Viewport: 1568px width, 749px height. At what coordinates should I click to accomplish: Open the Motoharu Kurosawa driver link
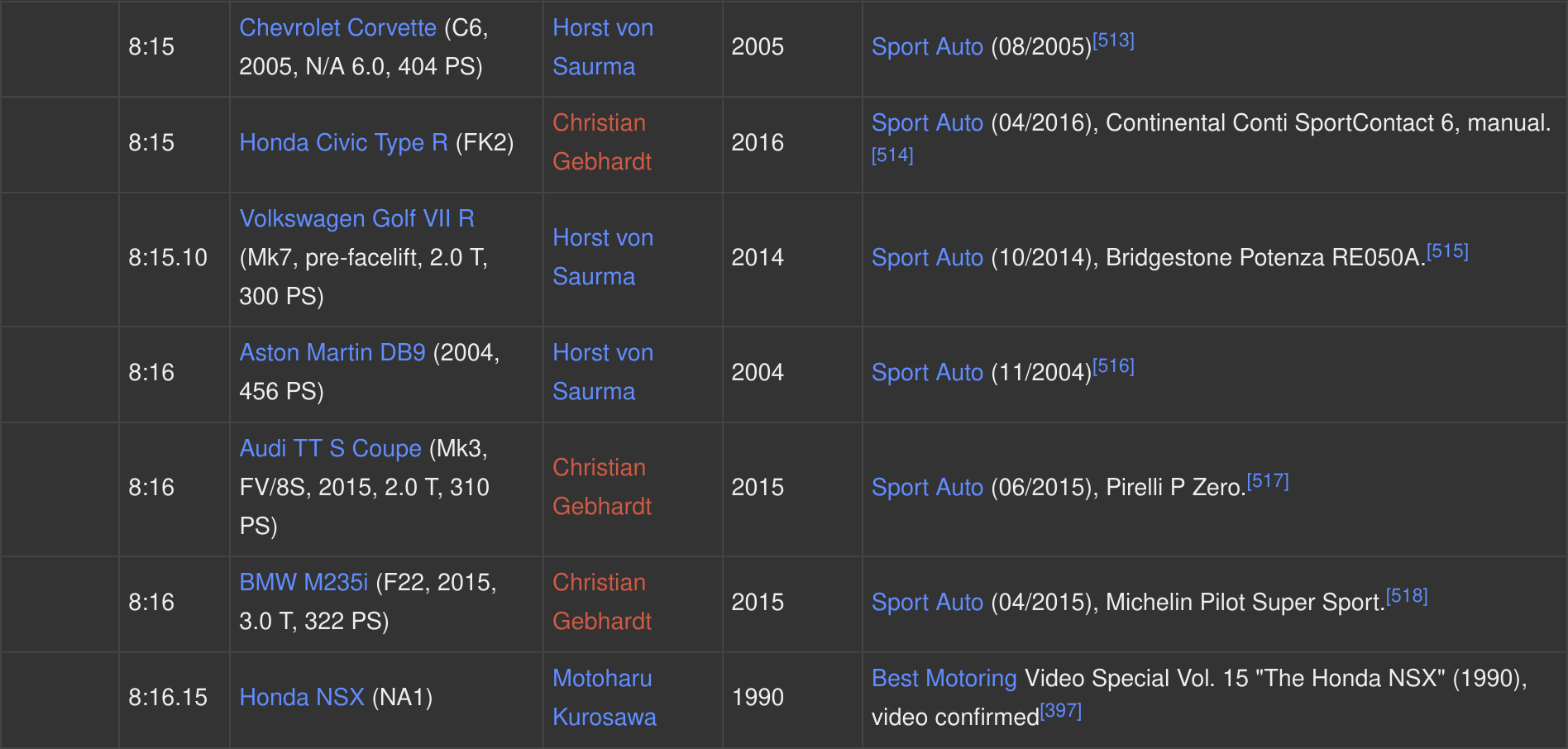(604, 697)
